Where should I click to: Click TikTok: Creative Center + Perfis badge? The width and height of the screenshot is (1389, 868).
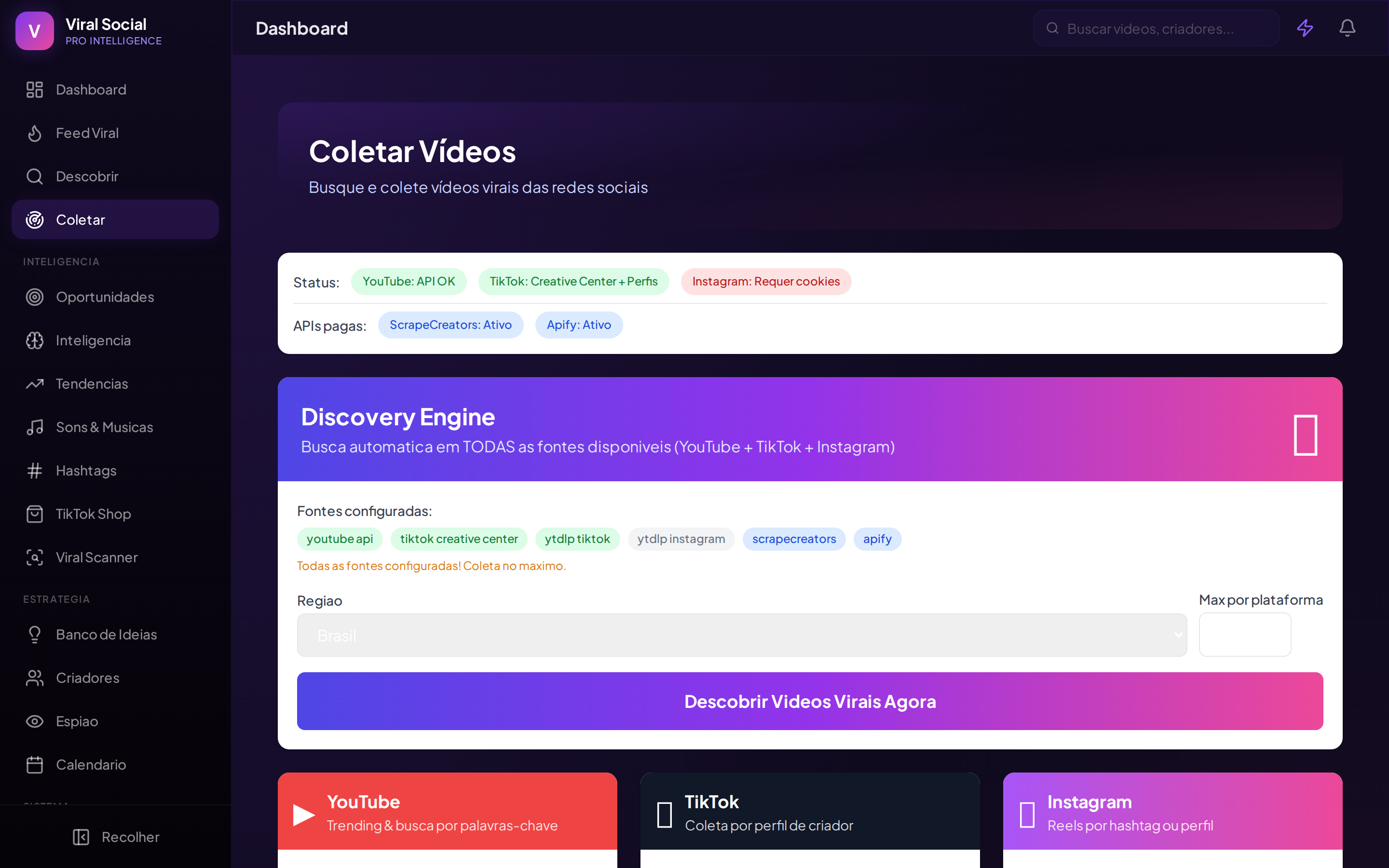[x=573, y=281]
